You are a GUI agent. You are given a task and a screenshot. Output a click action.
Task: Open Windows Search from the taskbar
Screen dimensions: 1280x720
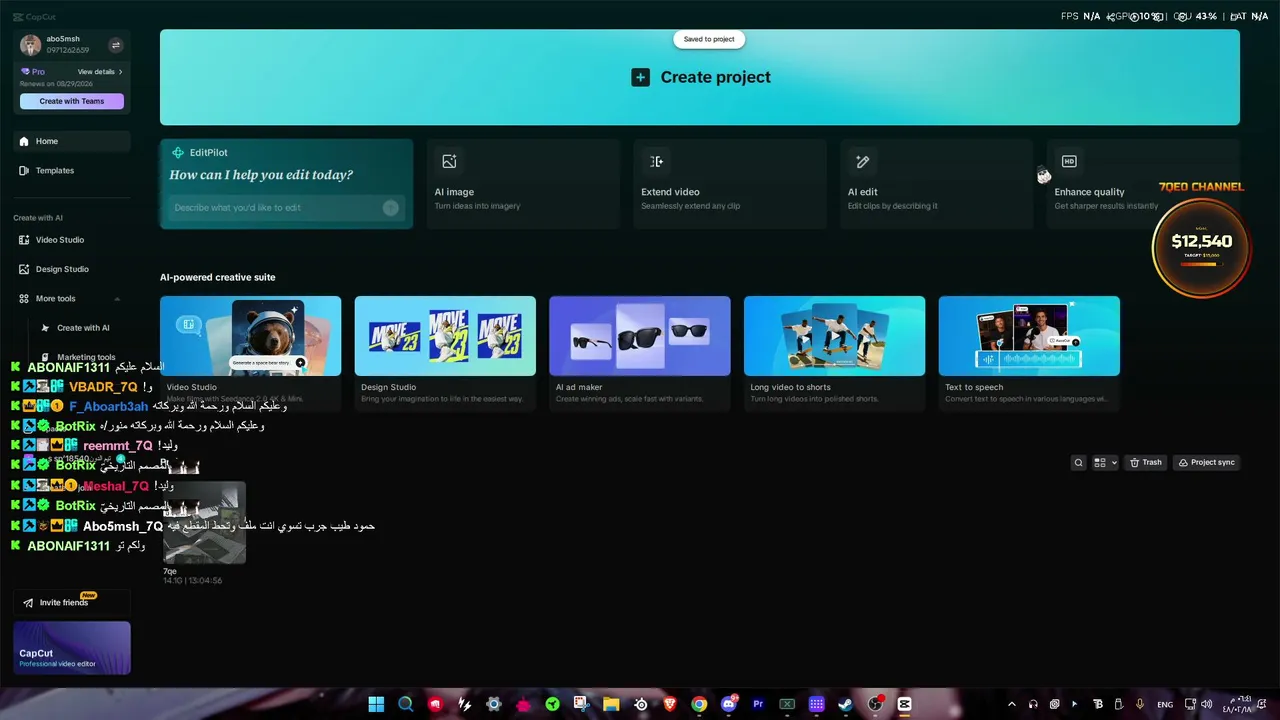(405, 704)
